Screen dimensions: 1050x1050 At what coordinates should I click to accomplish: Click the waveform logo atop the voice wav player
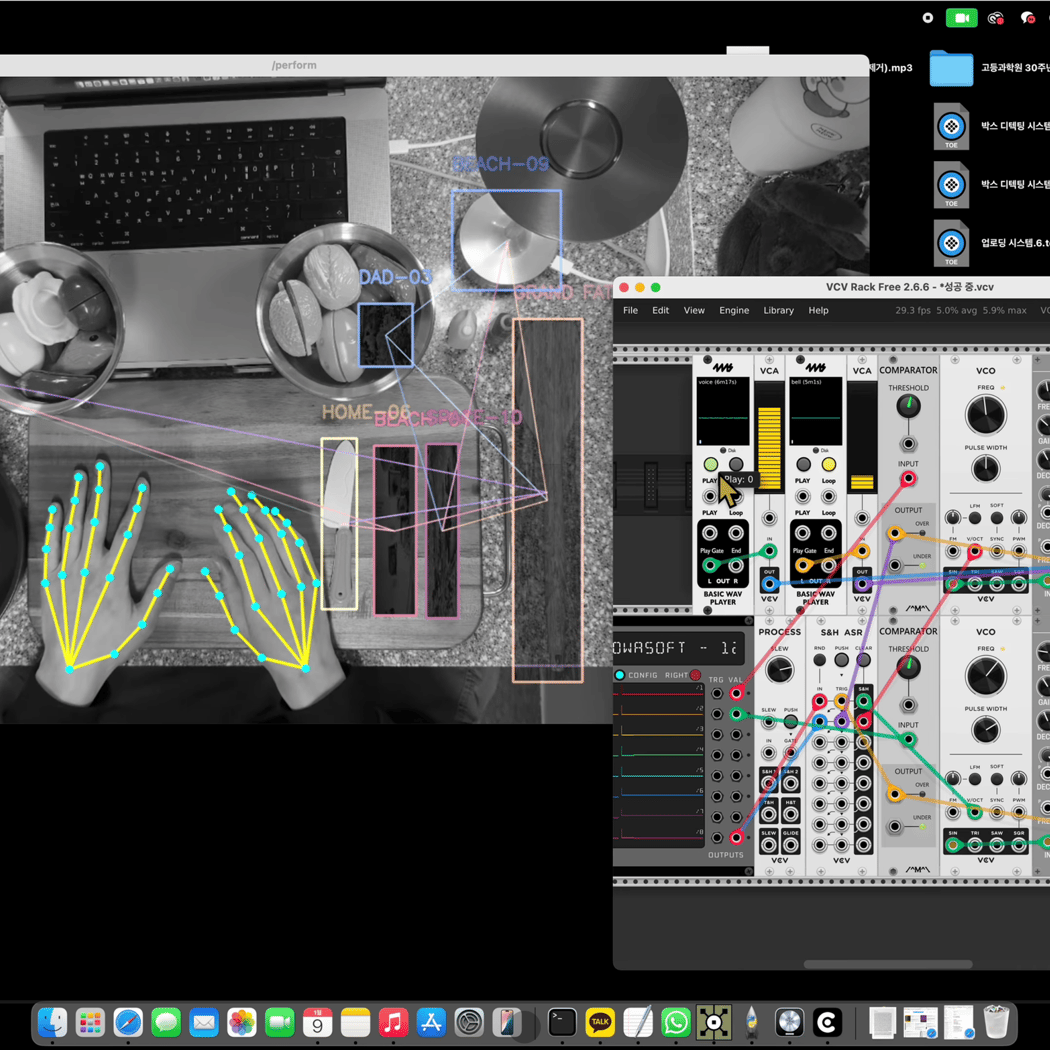[x=723, y=368]
